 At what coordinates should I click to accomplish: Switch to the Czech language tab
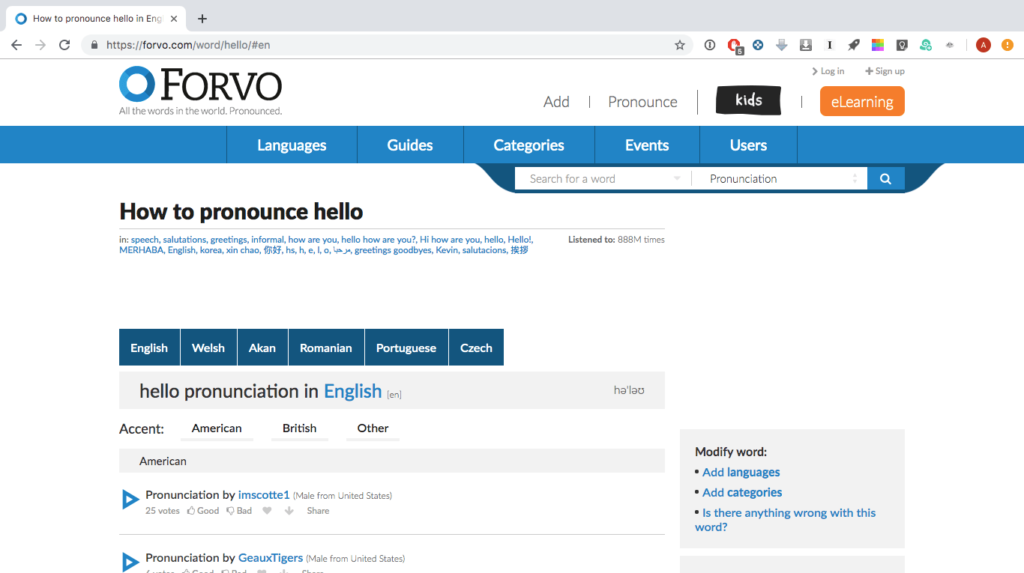476,348
